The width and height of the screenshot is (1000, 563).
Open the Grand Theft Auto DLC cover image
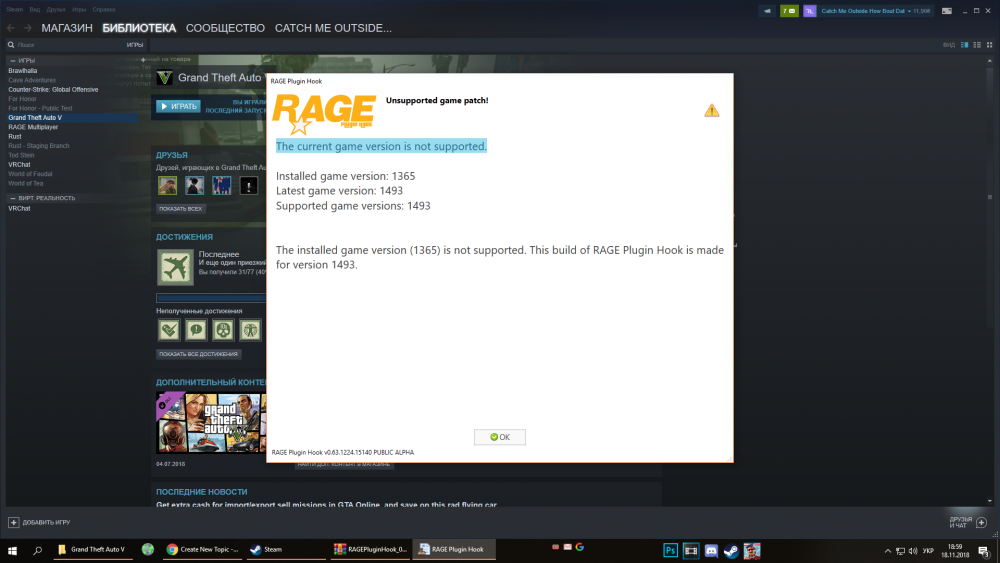click(211, 423)
